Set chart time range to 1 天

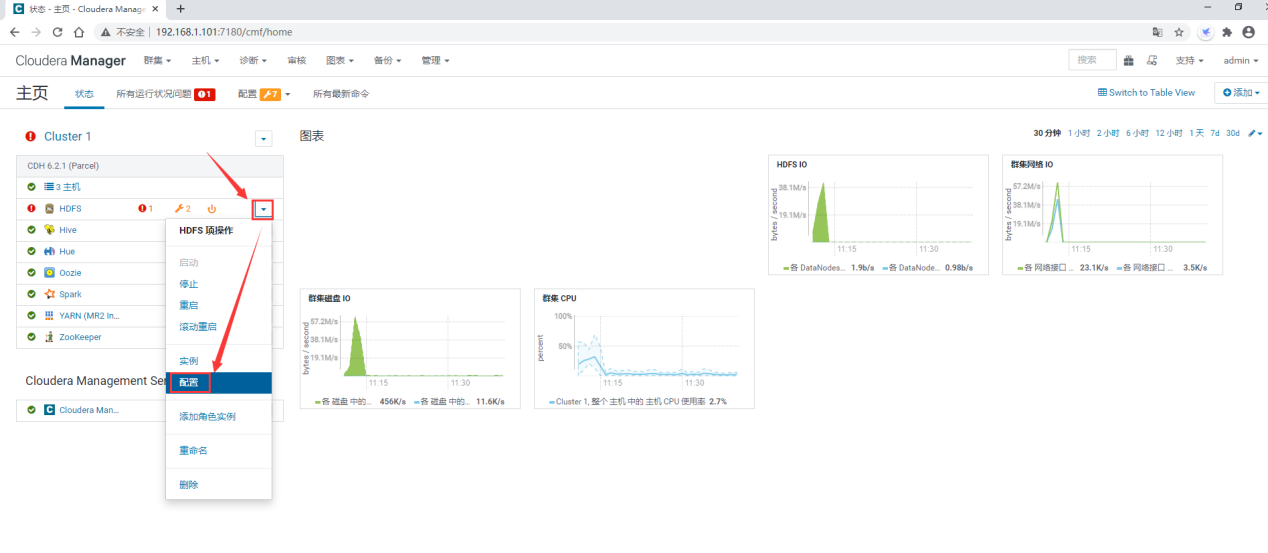1195,133
